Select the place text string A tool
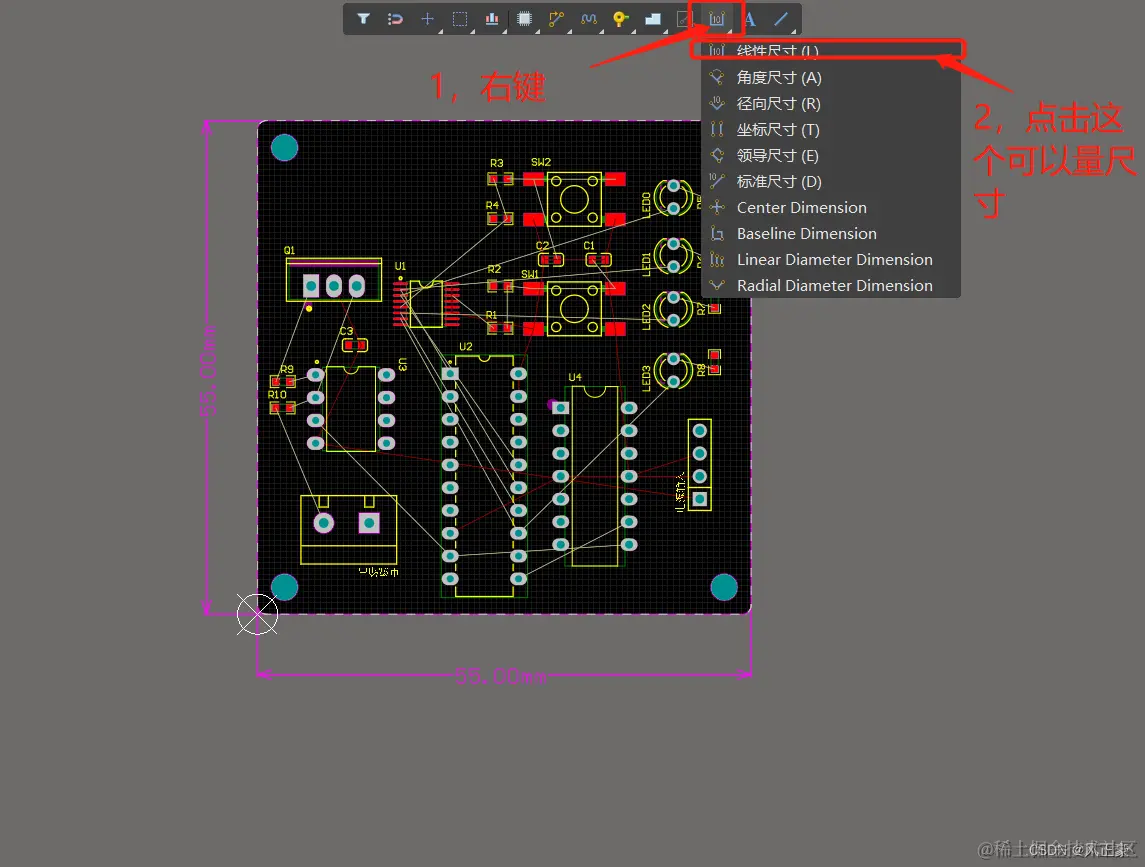The height and width of the screenshot is (867, 1145). [x=750, y=19]
